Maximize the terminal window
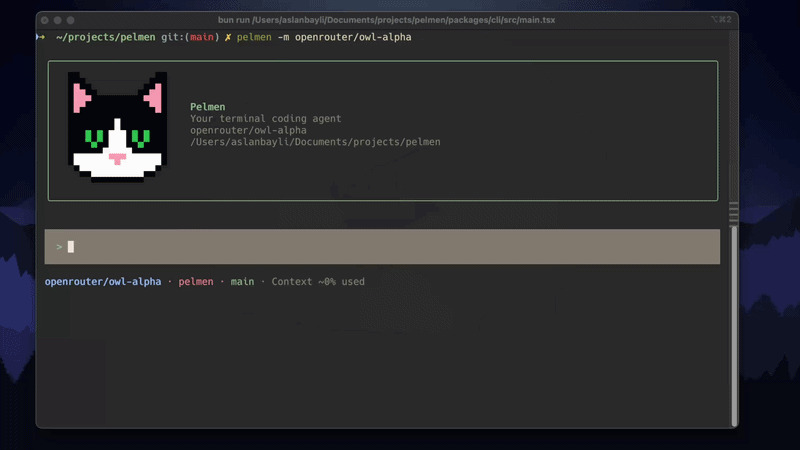This screenshot has width=800, height=450. (x=70, y=20)
